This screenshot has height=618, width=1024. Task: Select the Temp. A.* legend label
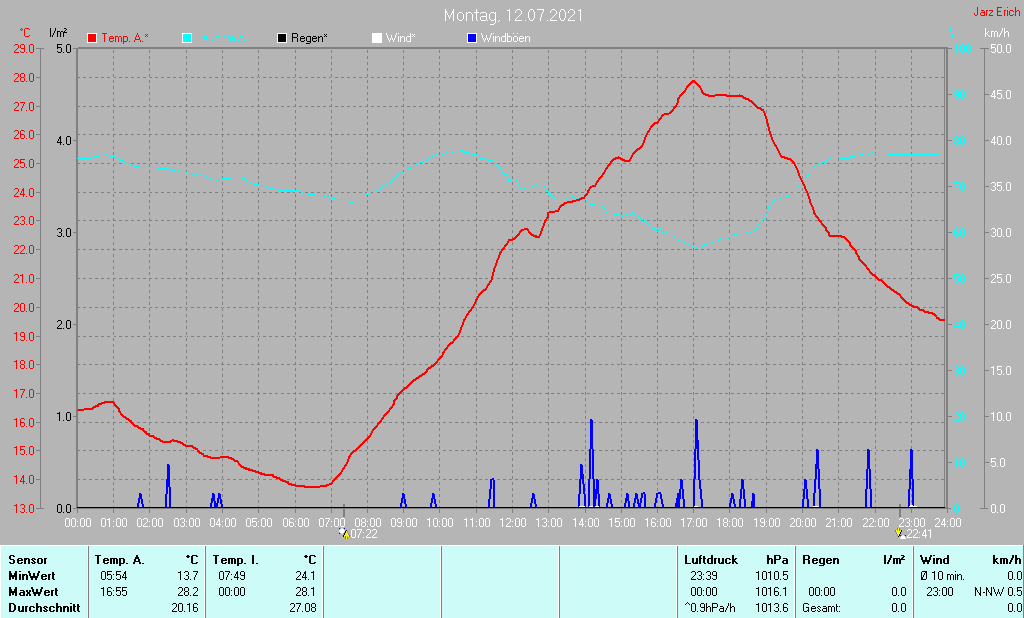coord(125,38)
